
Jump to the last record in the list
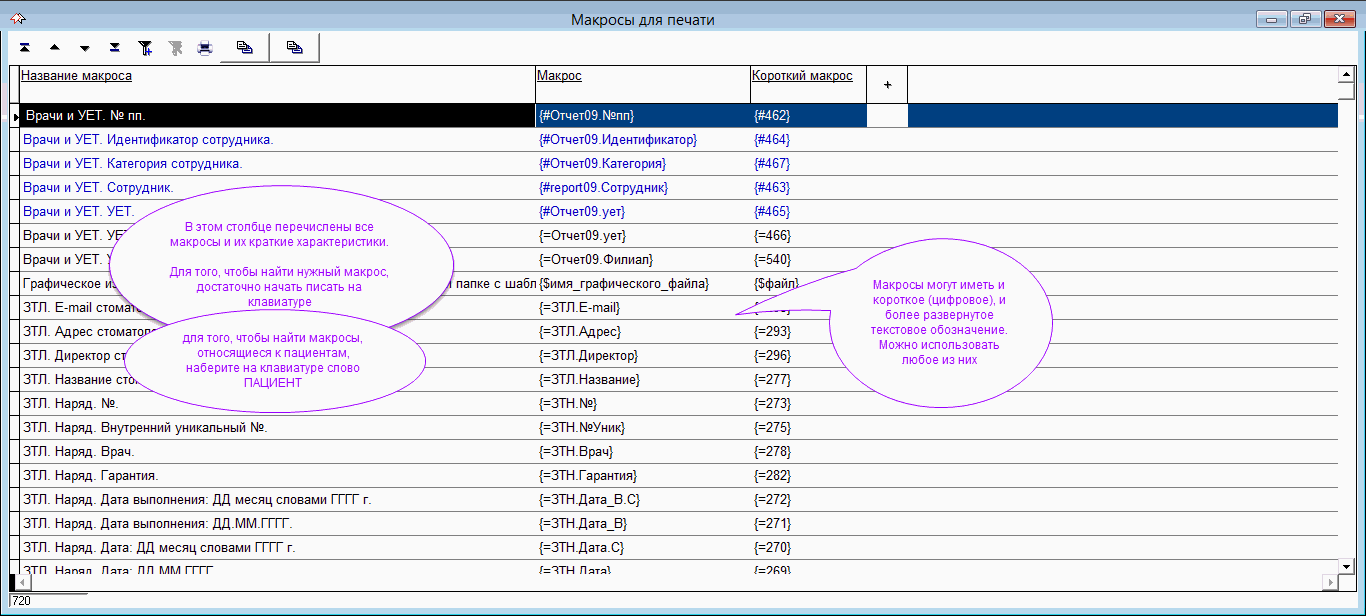[115, 48]
